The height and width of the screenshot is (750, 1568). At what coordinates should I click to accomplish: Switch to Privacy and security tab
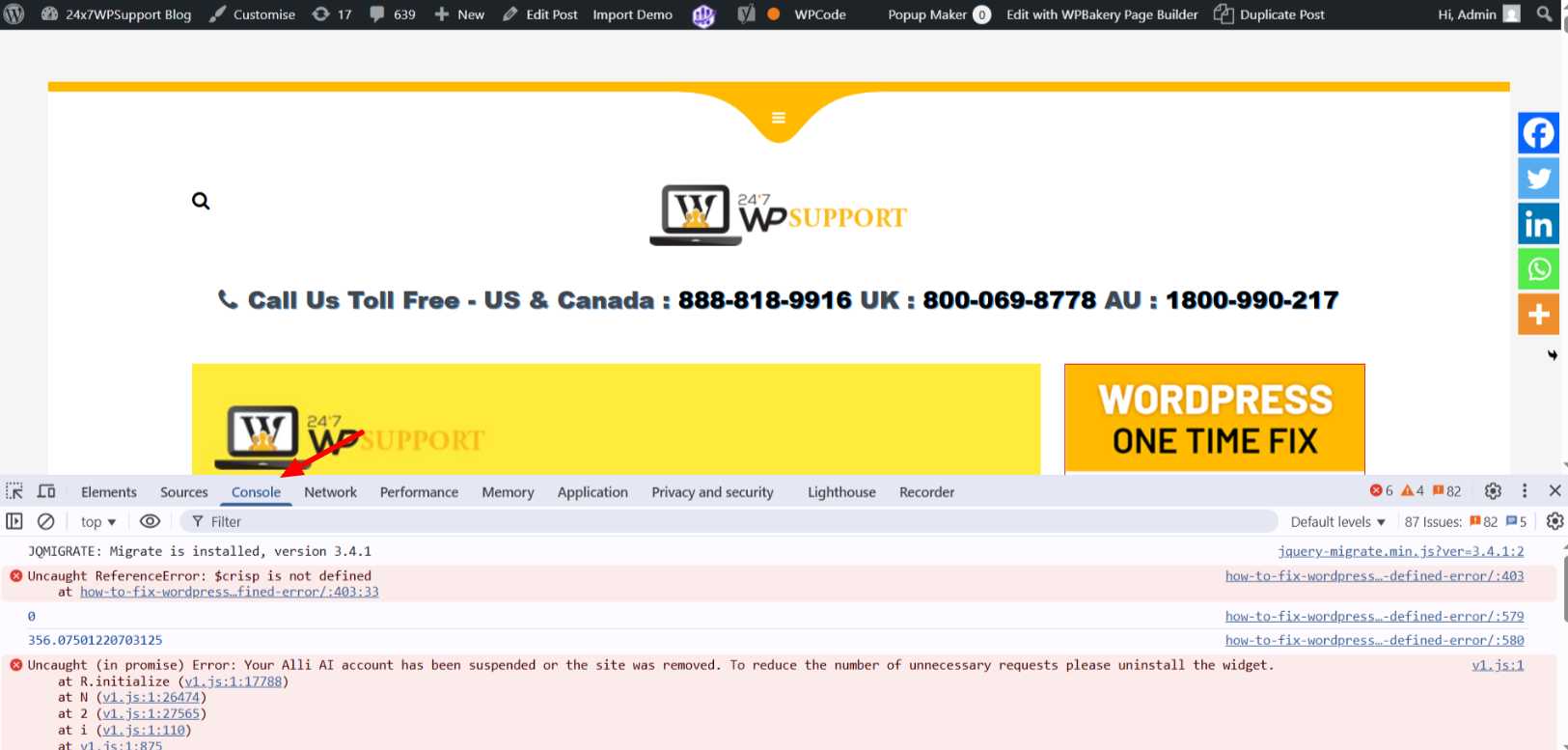pyautogui.click(x=712, y=492)
